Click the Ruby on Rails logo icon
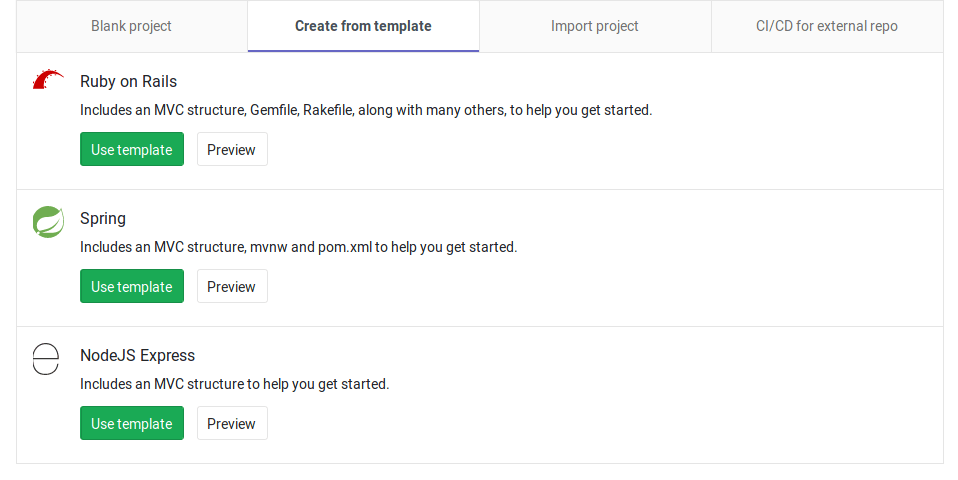Image resolution: width=958 pixels, height=480 pixels. tap(47, 82)
